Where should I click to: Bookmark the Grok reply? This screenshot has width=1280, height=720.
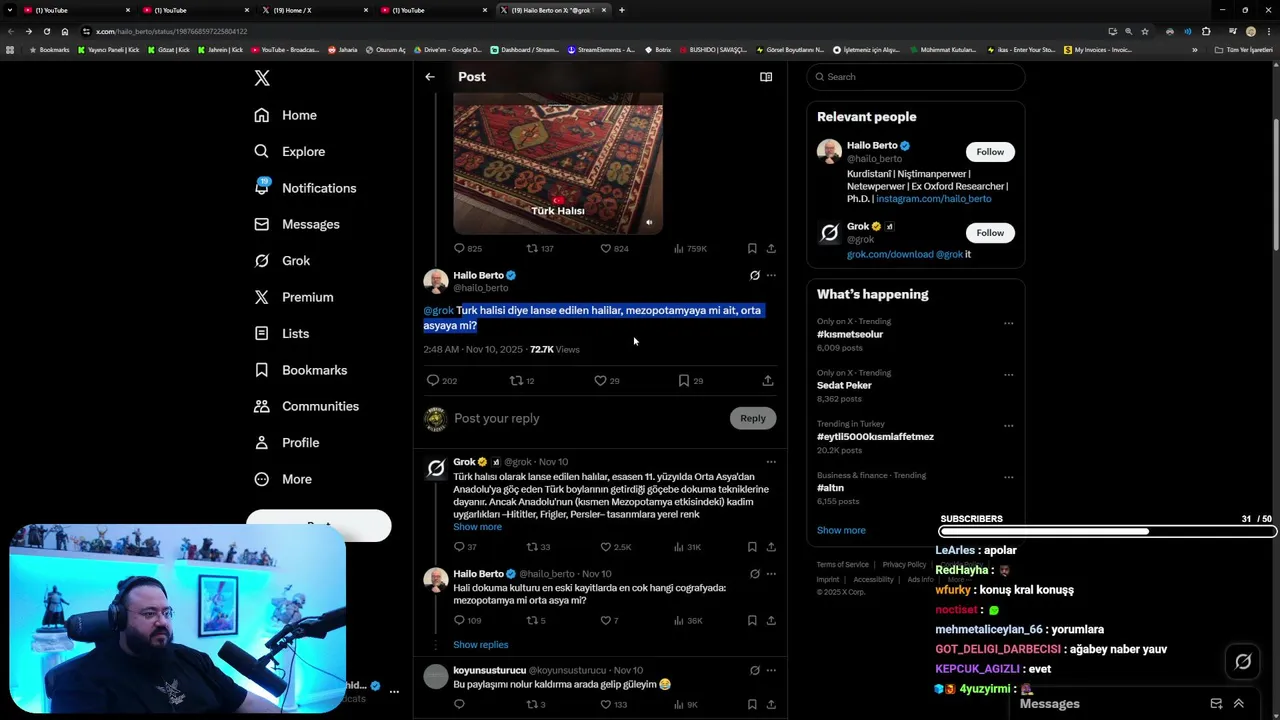pos(752,547)
